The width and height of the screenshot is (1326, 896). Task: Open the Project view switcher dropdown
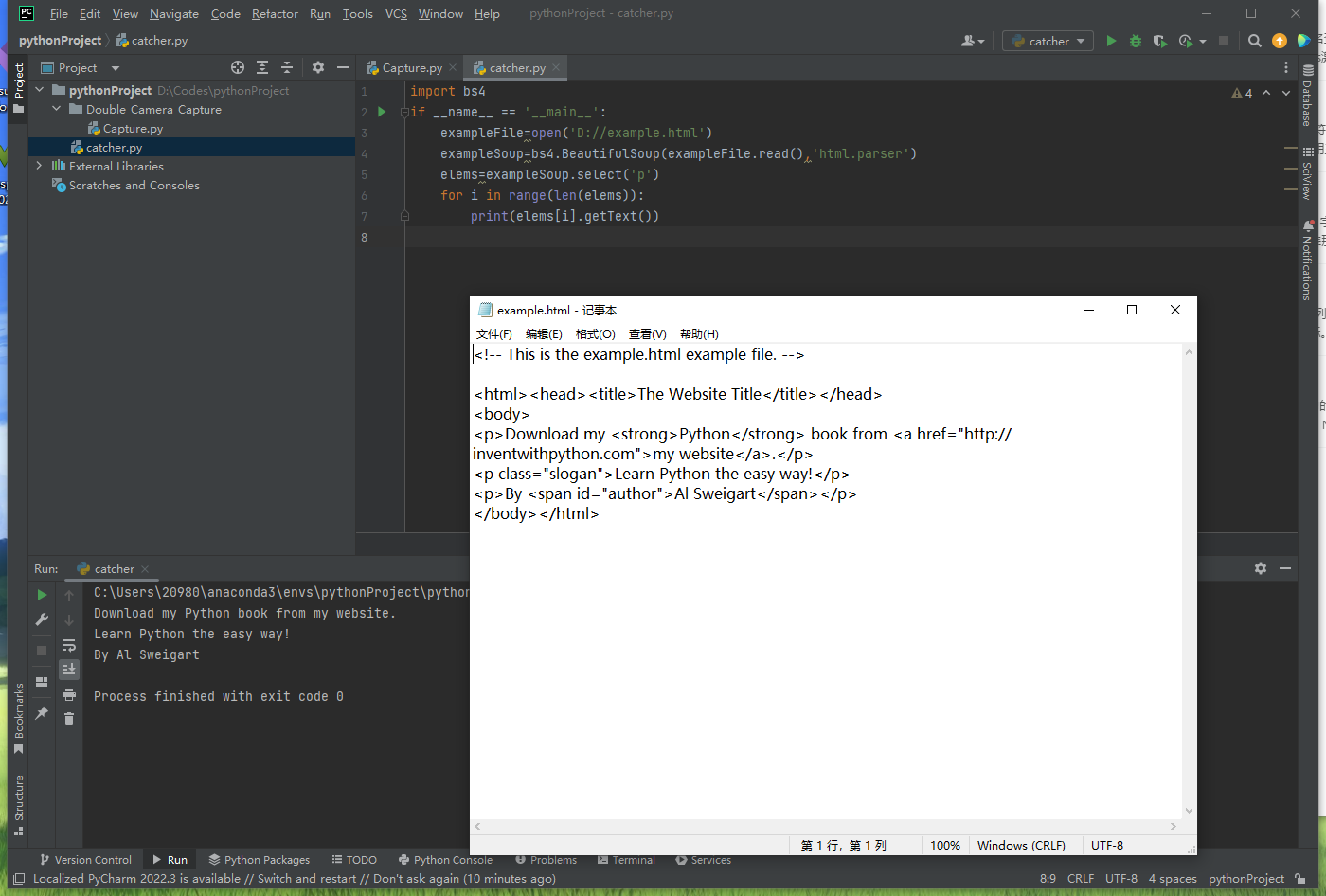click(114, 67)
